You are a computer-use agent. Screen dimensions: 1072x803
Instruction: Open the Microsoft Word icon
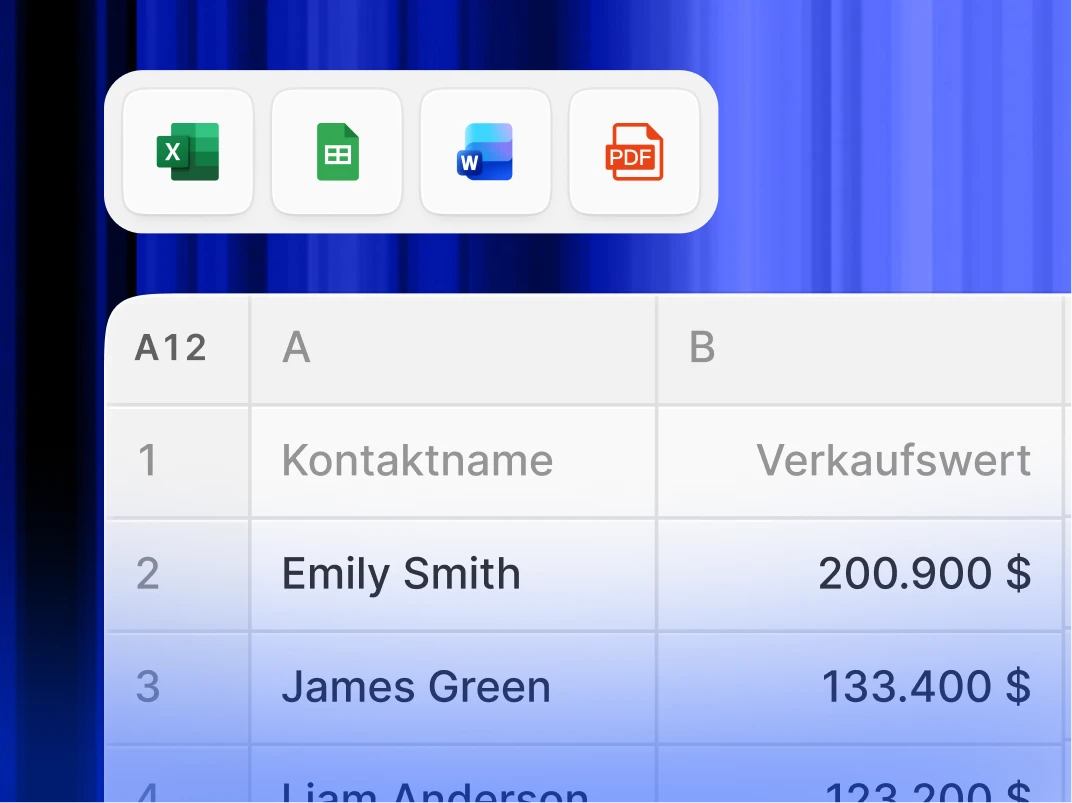coord(485,152)
